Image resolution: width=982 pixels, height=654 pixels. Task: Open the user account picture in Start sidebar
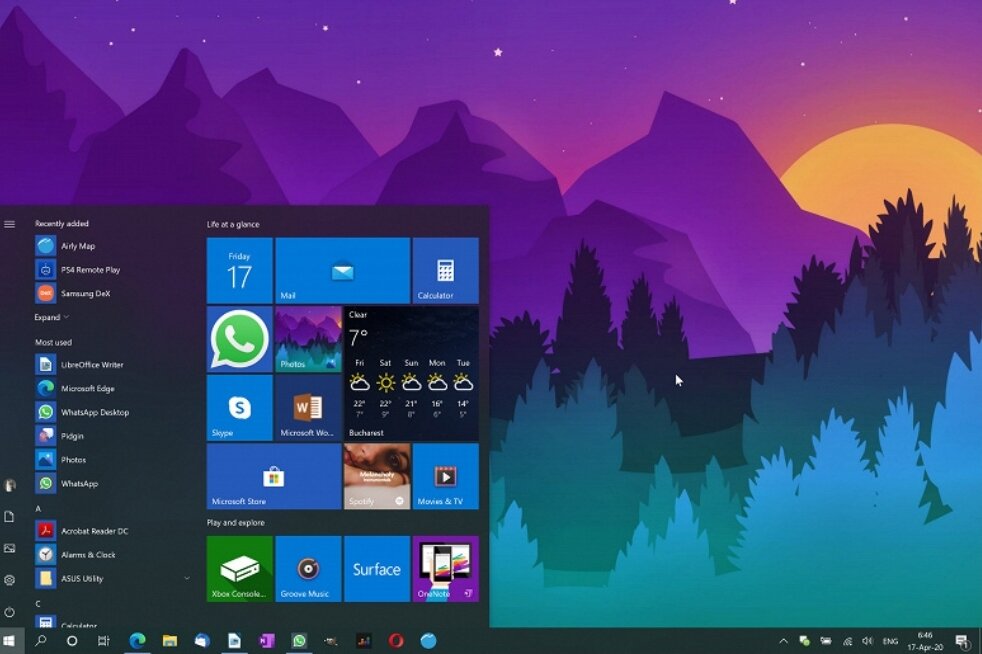(x=9, y=485)
